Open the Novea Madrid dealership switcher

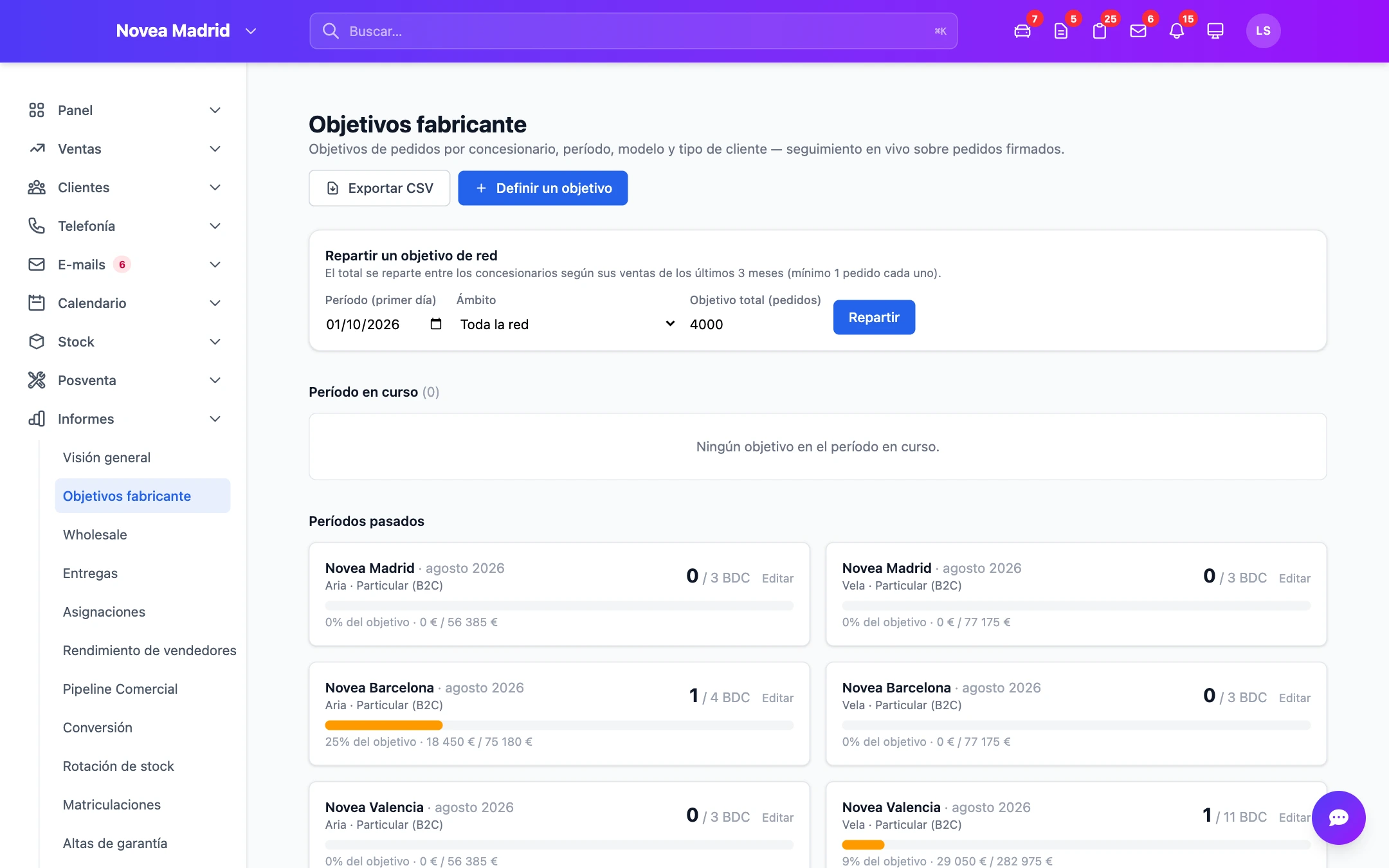(x=186, y=31)
